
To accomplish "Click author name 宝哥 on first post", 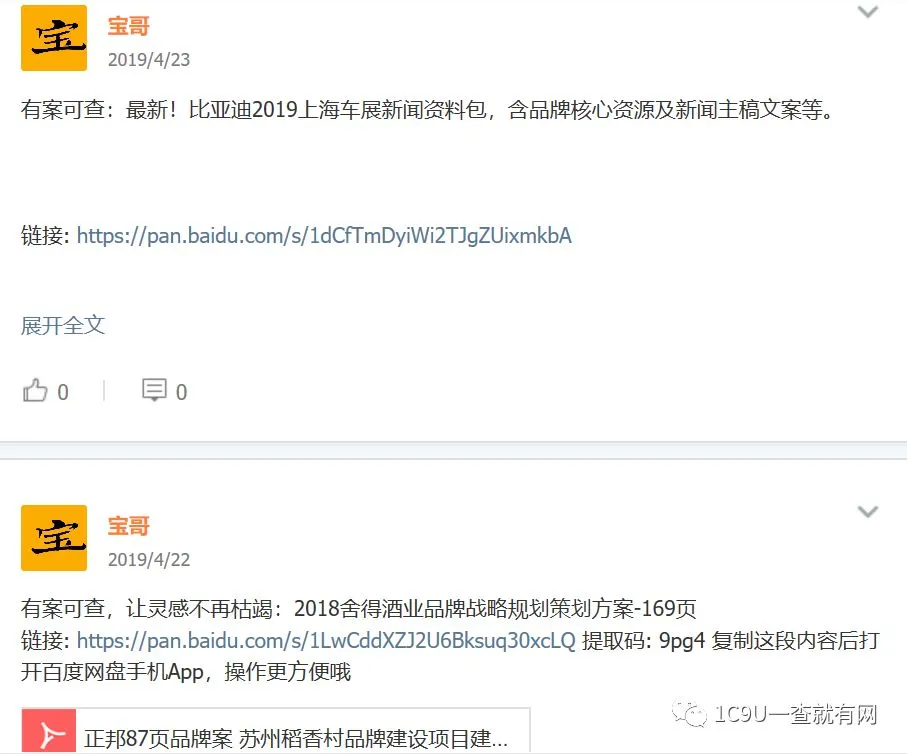I will click(128, 26).
